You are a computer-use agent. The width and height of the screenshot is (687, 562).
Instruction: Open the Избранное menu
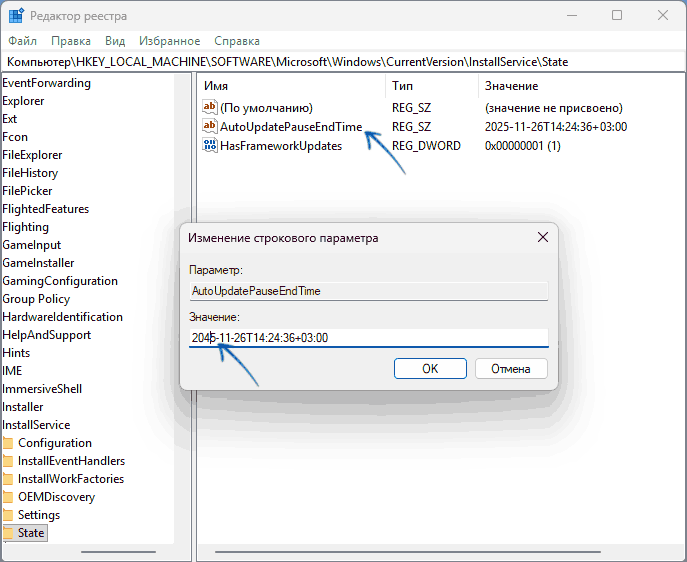click(x=170, y=41)
